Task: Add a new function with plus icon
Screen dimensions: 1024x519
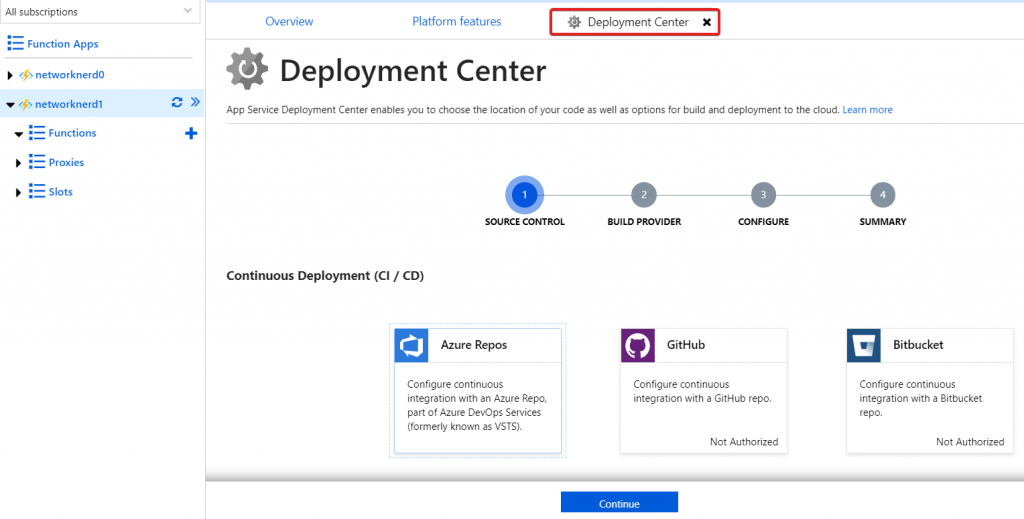Action: pos(191,133)
